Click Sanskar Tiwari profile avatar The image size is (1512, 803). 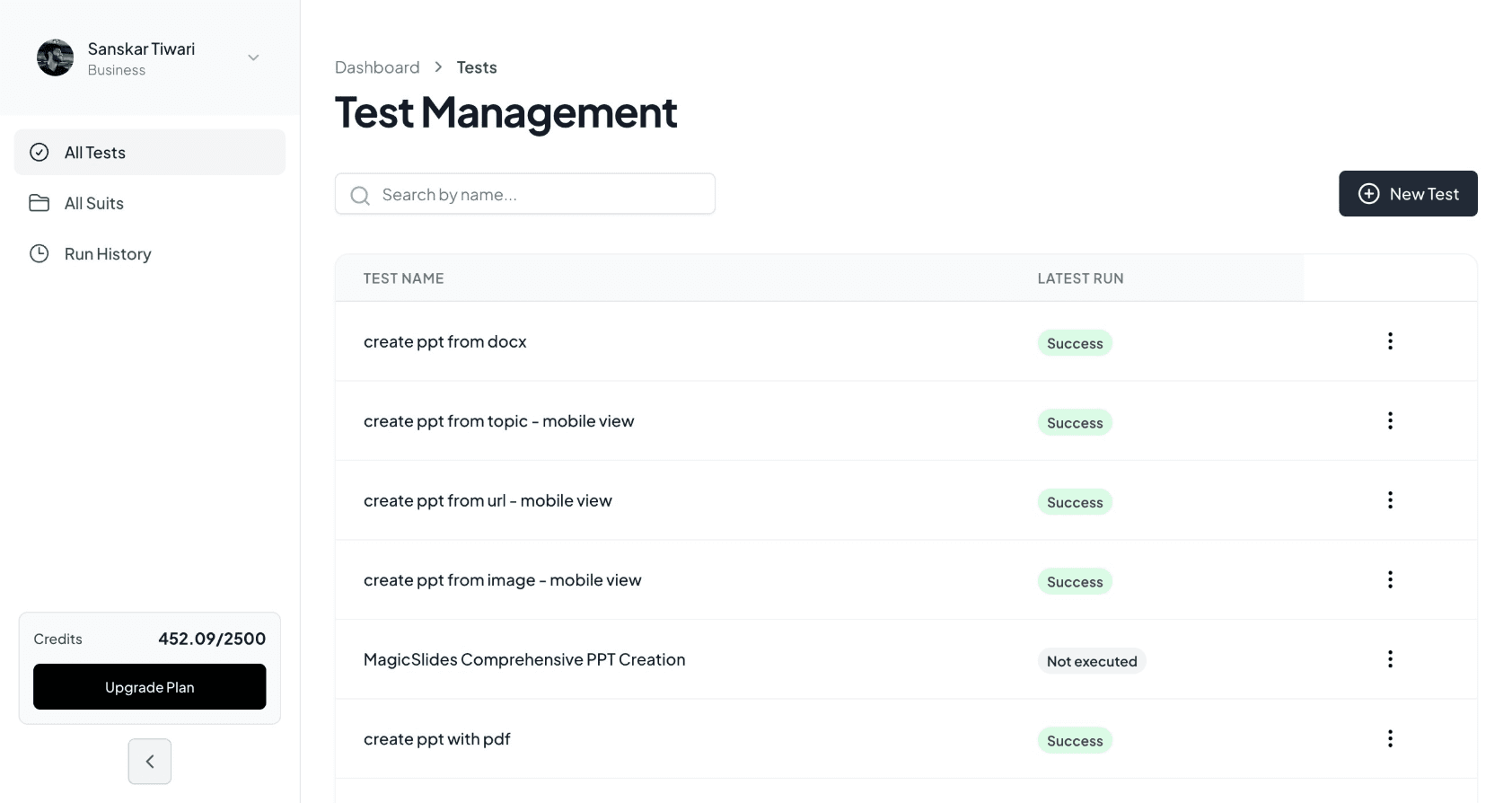tap(55, 57)
